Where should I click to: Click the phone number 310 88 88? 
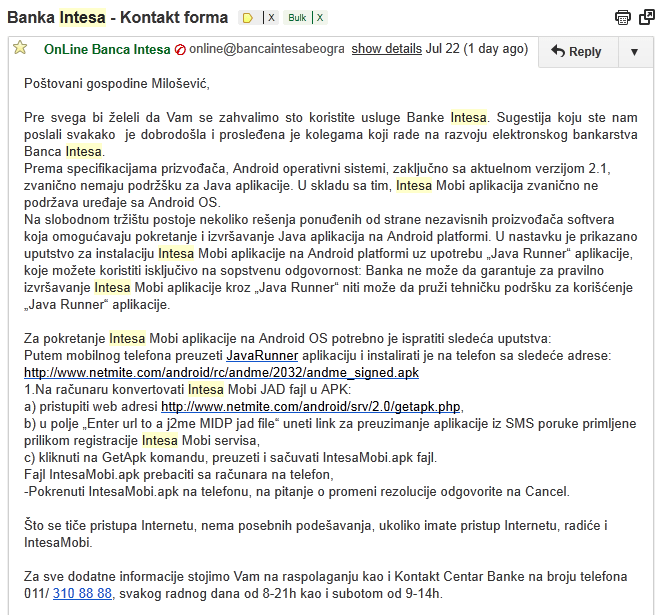[82, 593]
